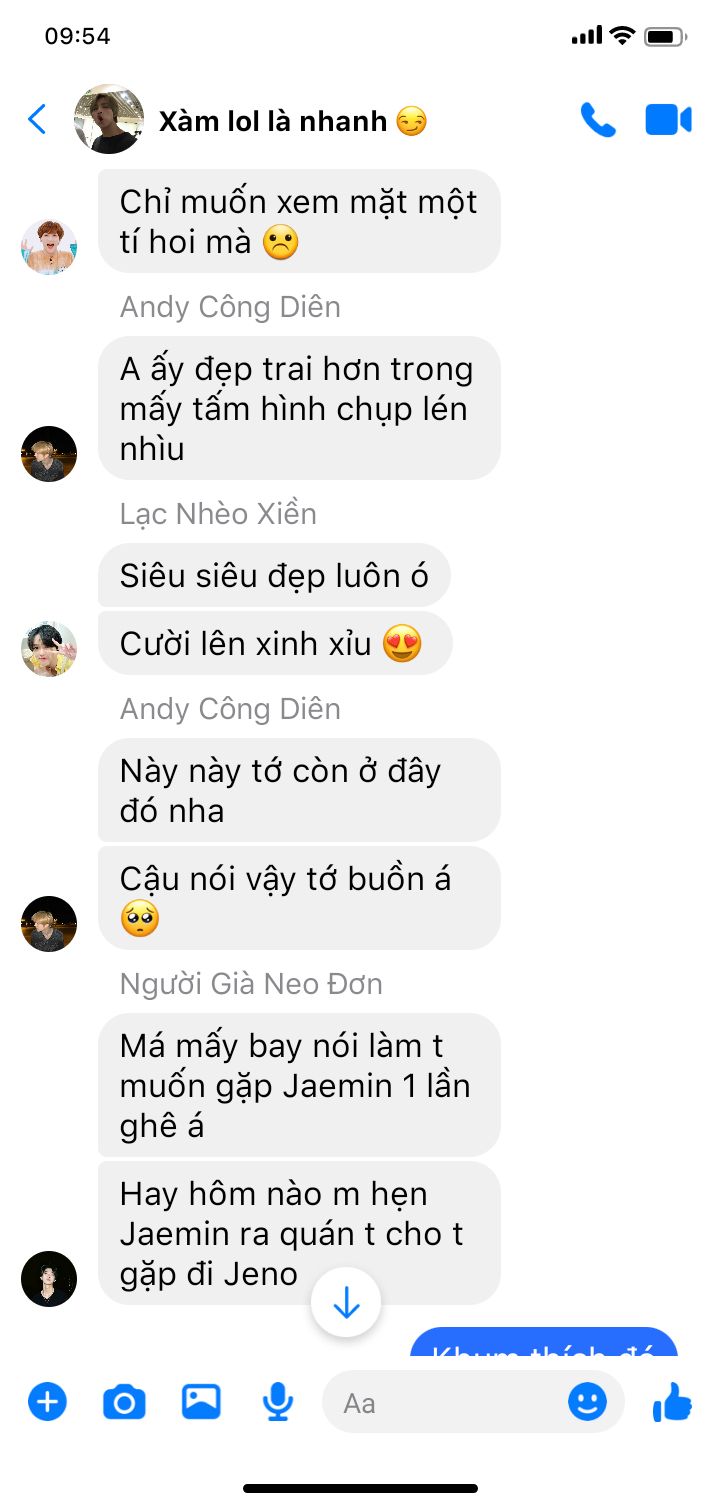Tap Người Già Neo Đơn's dark avatar

[x=49, y=1279]
